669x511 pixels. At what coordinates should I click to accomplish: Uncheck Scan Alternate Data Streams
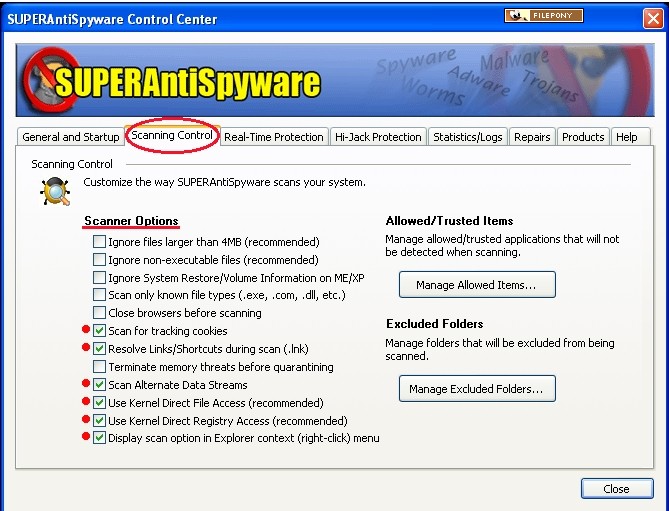[x=99, y=384]
